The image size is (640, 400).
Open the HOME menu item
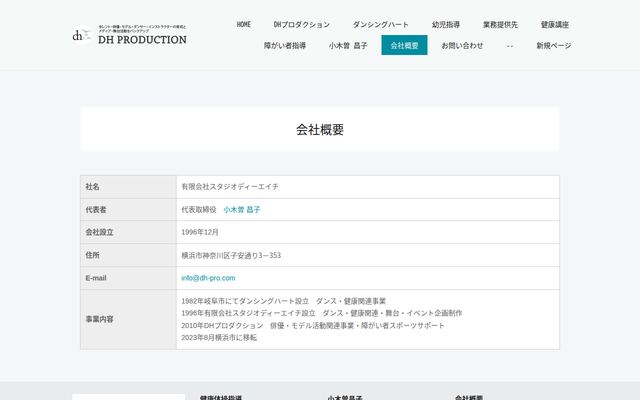[244, 24]
